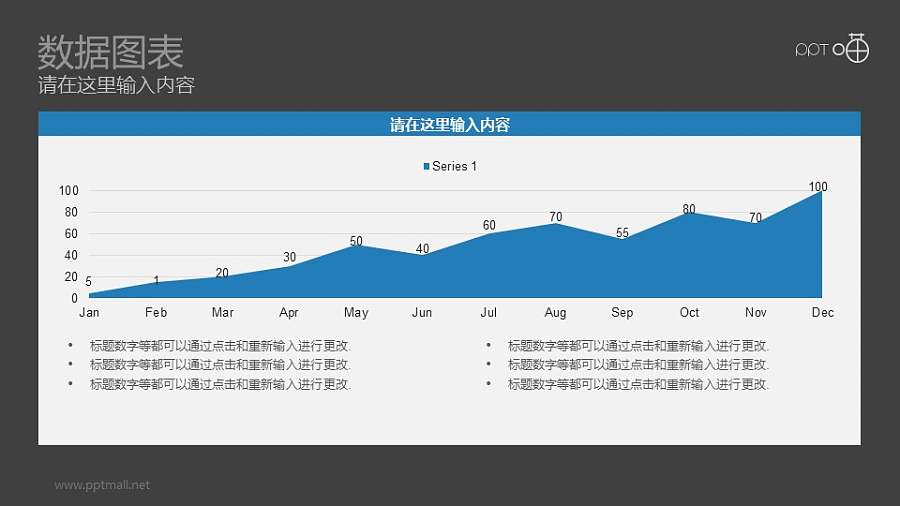Image resolution: width=900 pixels, height=506 pixels.
Task: Click the data label 100 above Dec
Action: click(x=818, y=186)
